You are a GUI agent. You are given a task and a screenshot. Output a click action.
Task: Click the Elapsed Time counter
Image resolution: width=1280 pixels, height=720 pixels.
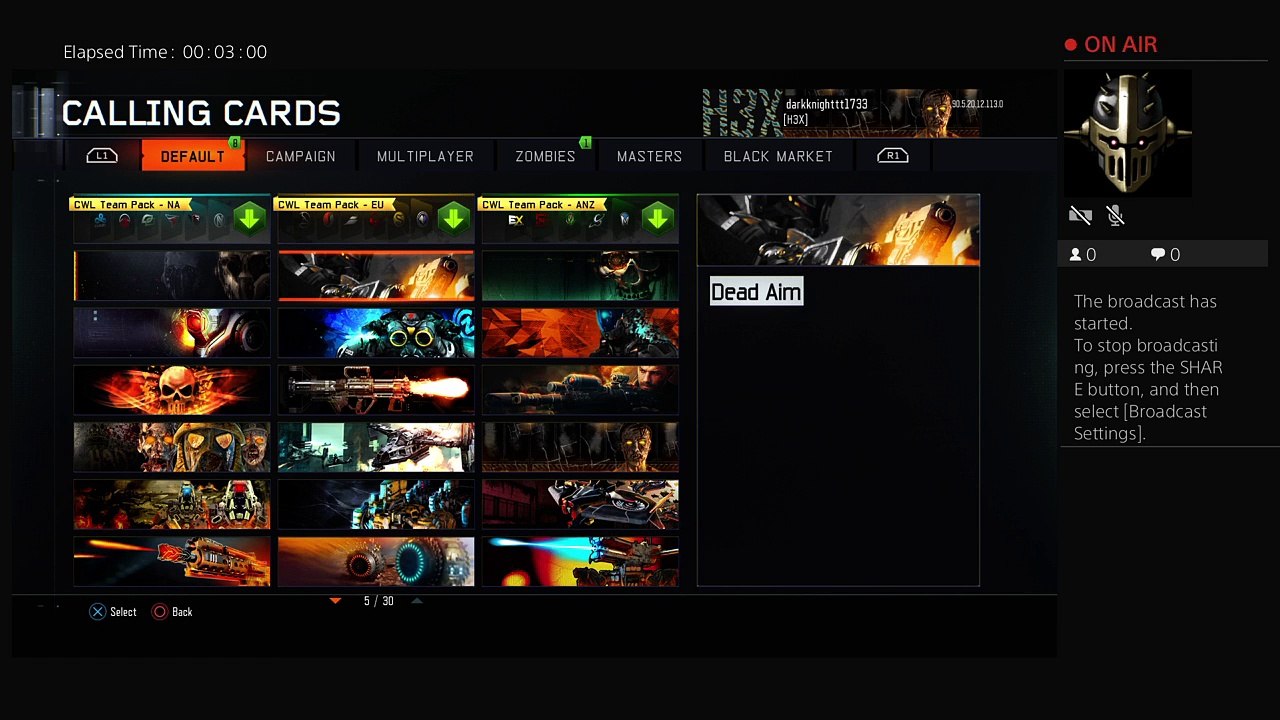tap(165, 52)
